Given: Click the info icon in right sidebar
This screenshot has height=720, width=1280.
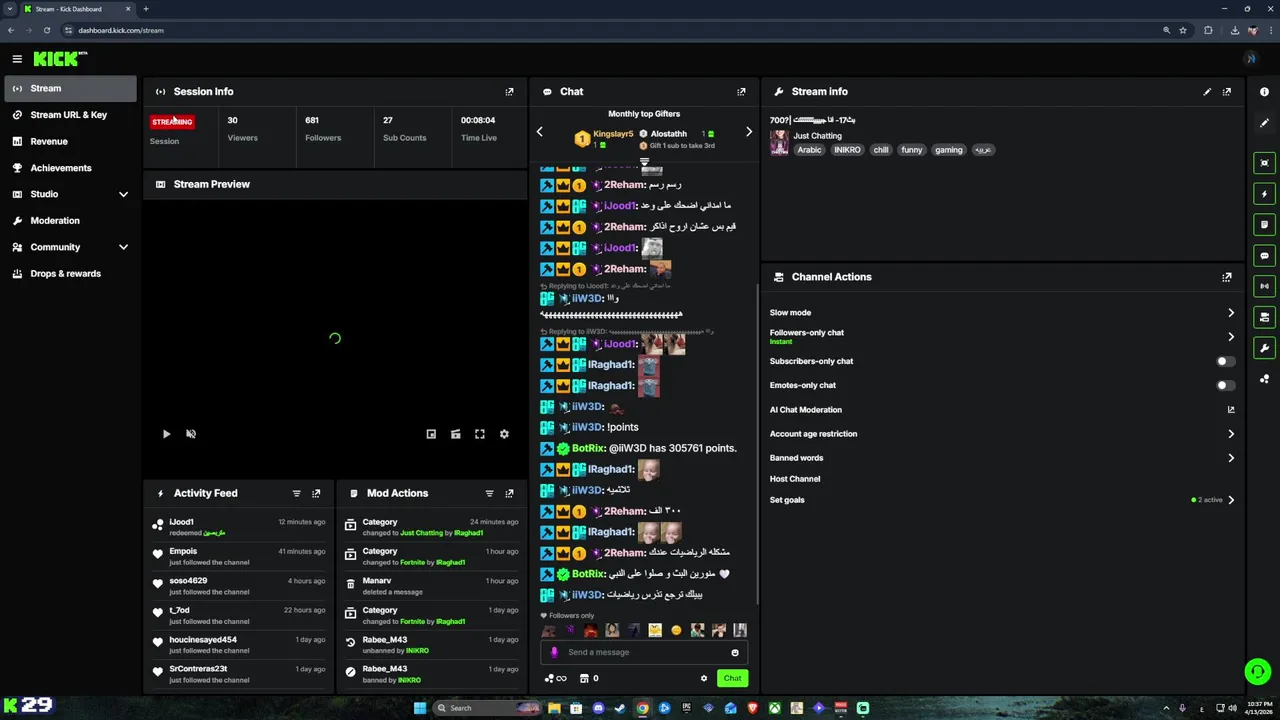Looking at the screenshot, I should click(x=1265, y=92).
